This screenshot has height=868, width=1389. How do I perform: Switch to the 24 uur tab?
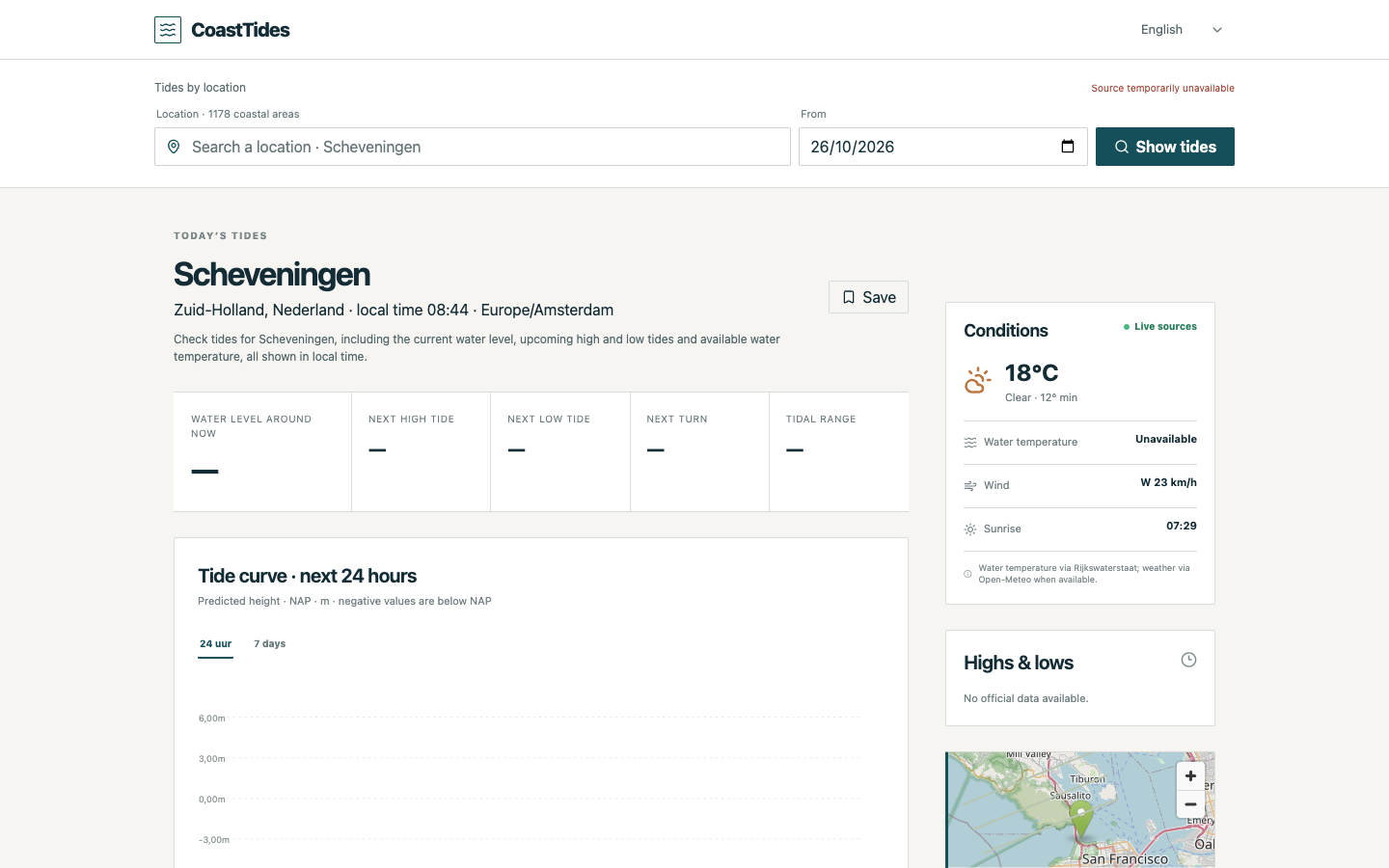216,644
